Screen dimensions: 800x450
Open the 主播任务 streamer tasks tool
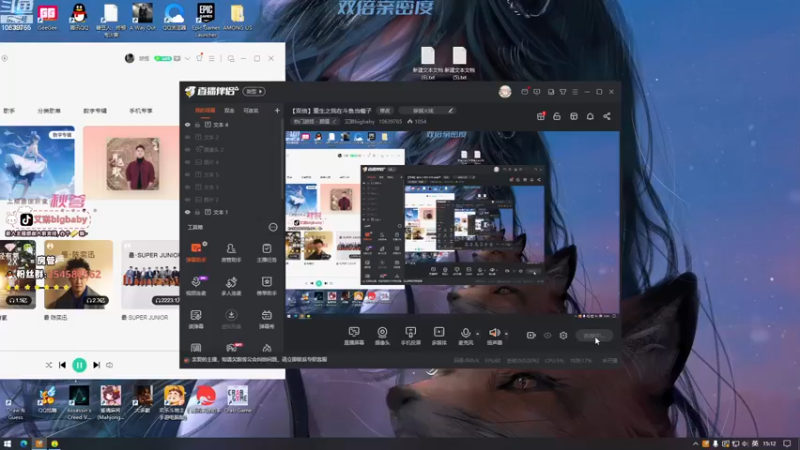click(x=266, y=252)
